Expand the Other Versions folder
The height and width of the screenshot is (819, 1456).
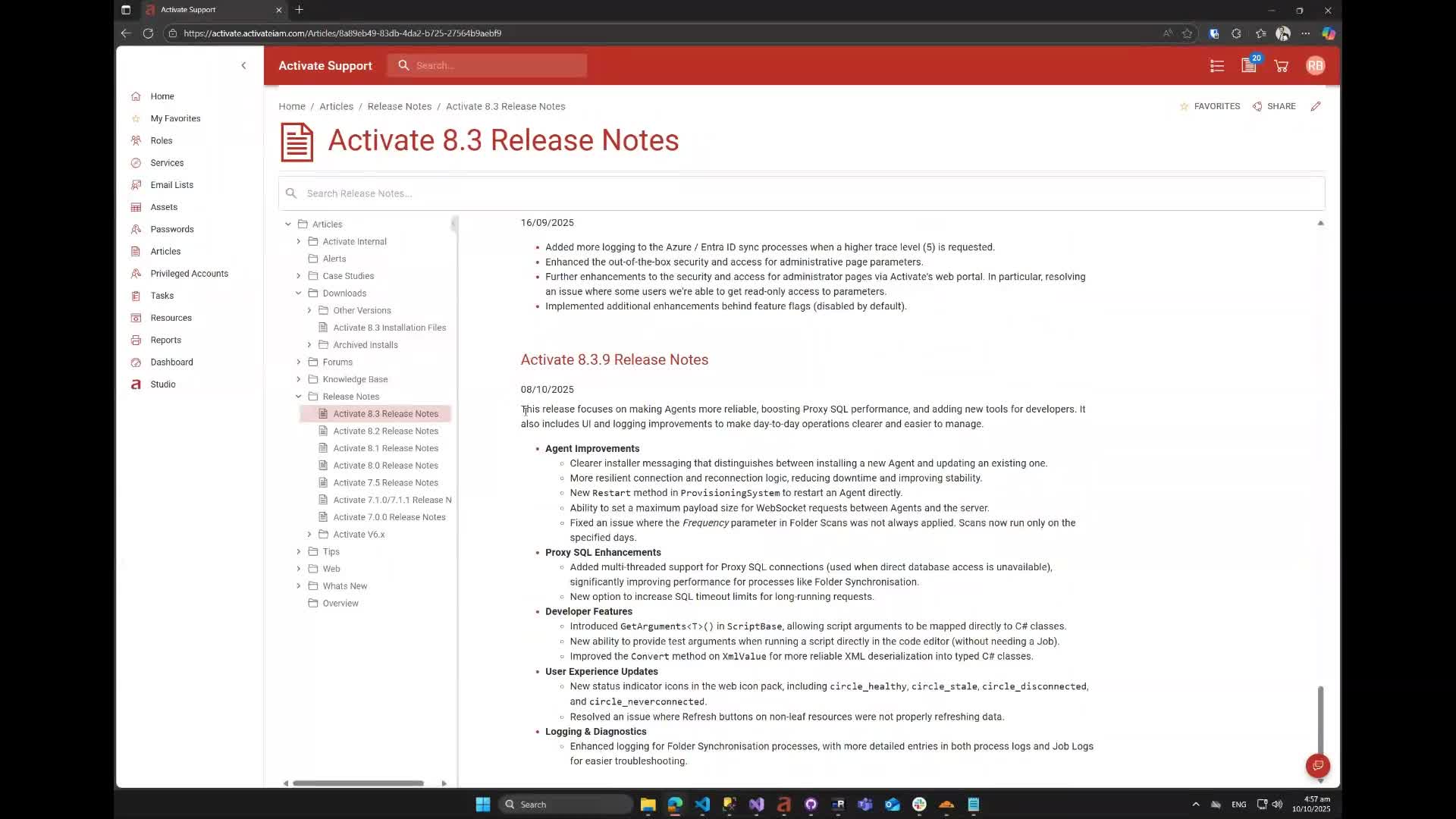(x=309, y=311)
